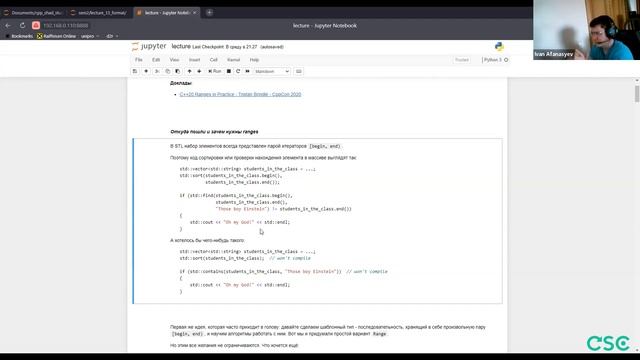Expand the d2r bookmarks folder

[112, 36]
